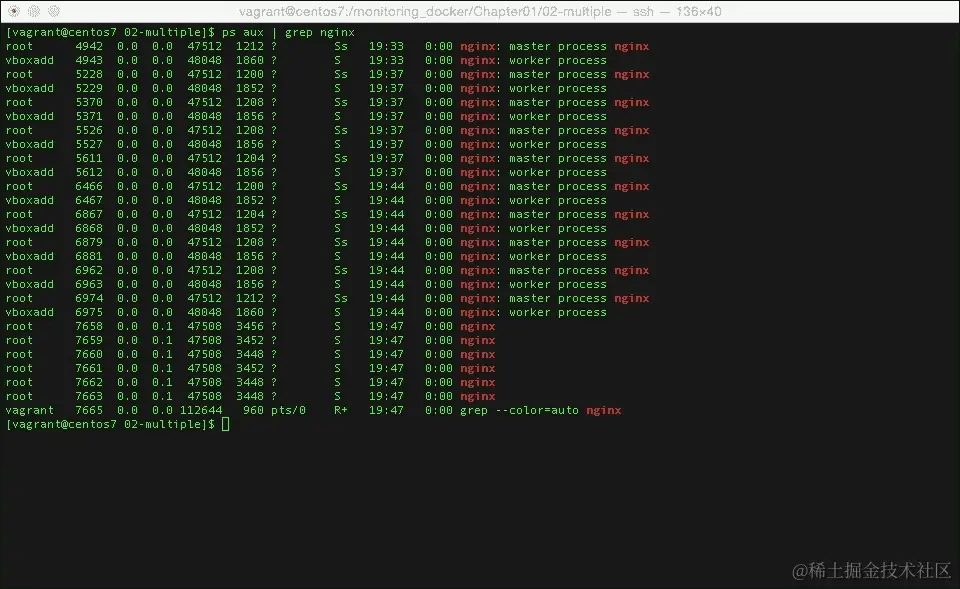The image size is (960, 589).
Task: Select PID 7665 of the grep process
Action: (x=89, y=411)
